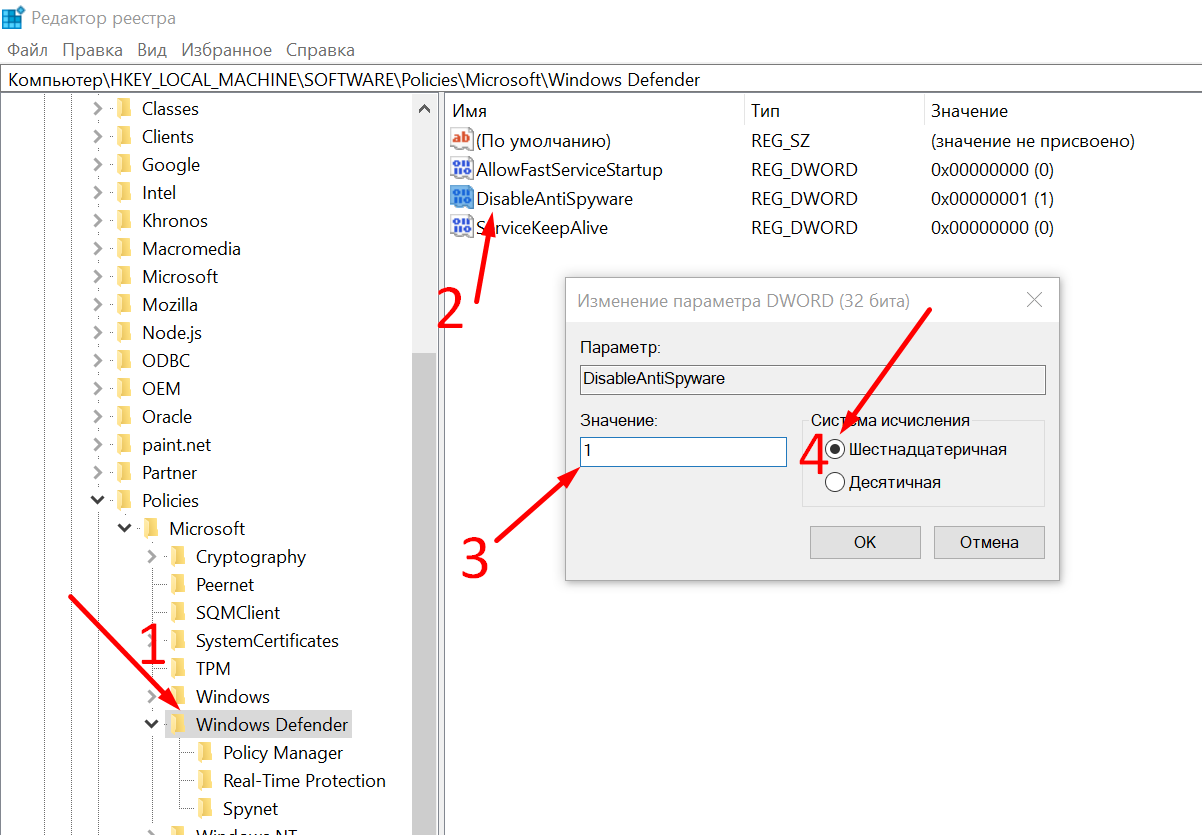Expand the Cryptography key

coord(151,557)
